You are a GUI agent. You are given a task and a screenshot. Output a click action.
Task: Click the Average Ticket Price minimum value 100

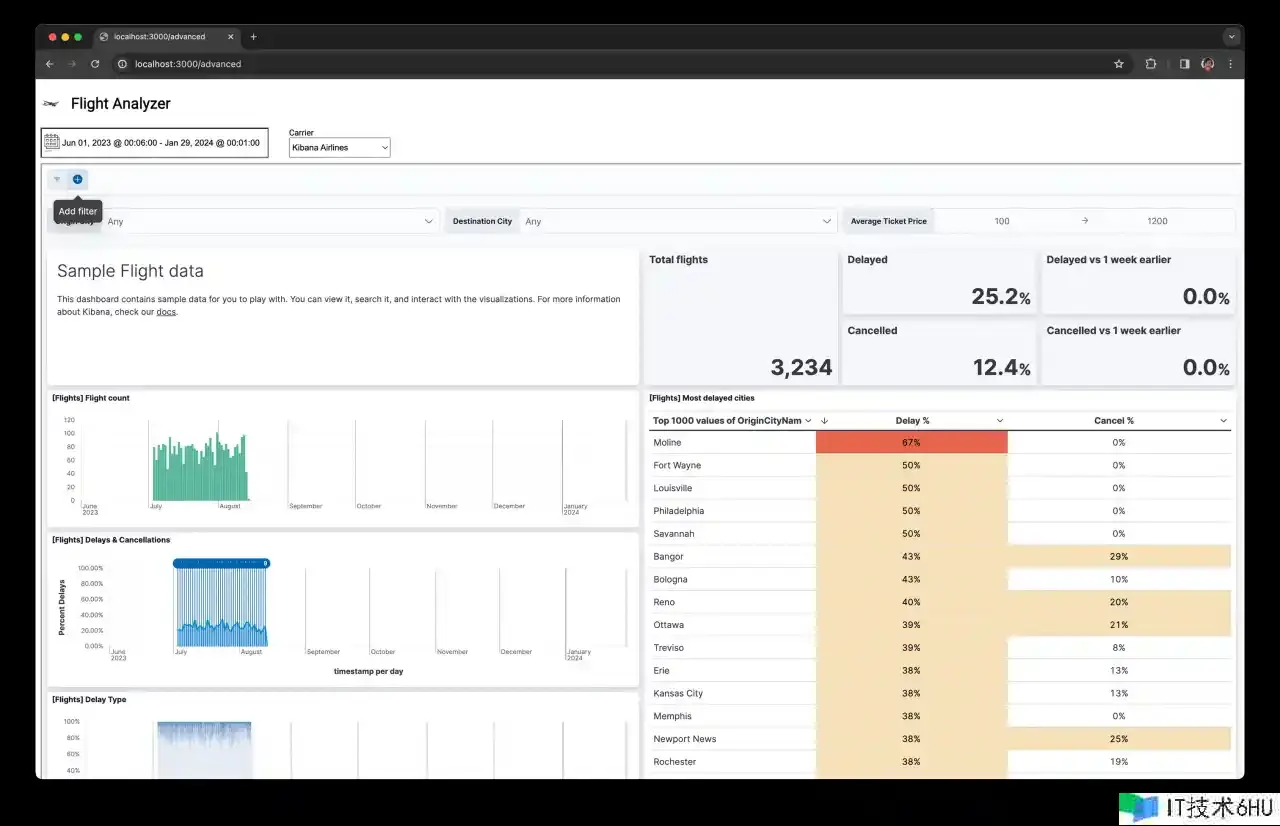click(x=1001, y=221)
